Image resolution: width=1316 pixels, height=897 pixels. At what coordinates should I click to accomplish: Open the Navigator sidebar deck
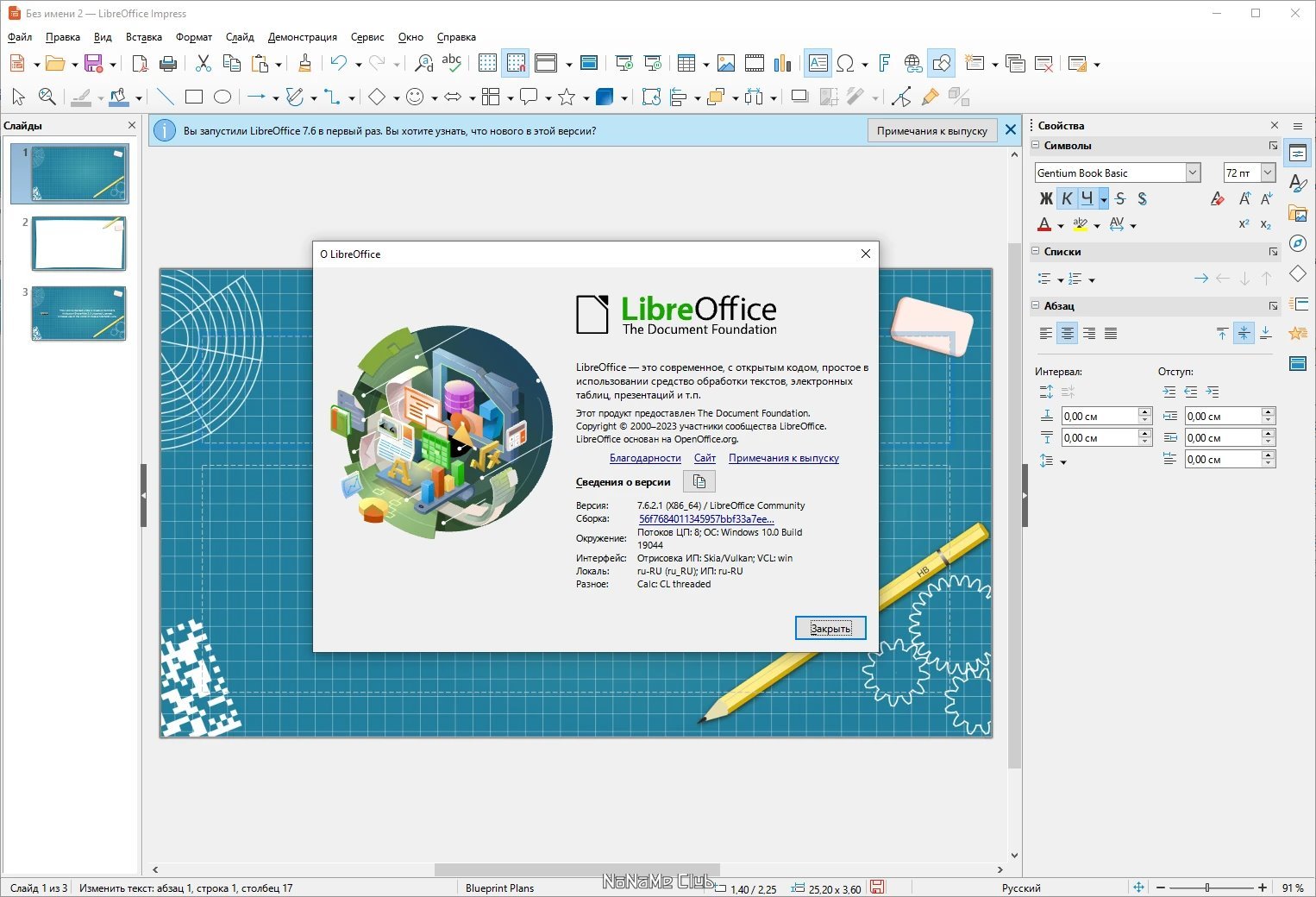pyautogui.click(x=1298, y=243)
